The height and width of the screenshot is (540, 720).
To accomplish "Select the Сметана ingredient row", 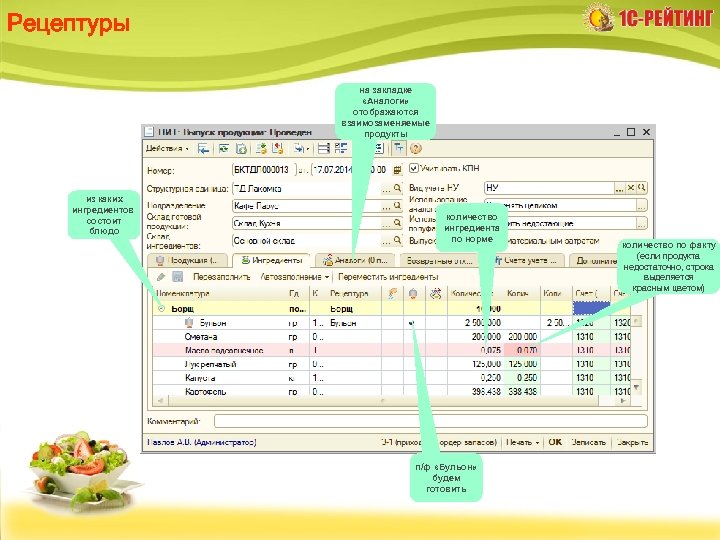I will [391, 337].
